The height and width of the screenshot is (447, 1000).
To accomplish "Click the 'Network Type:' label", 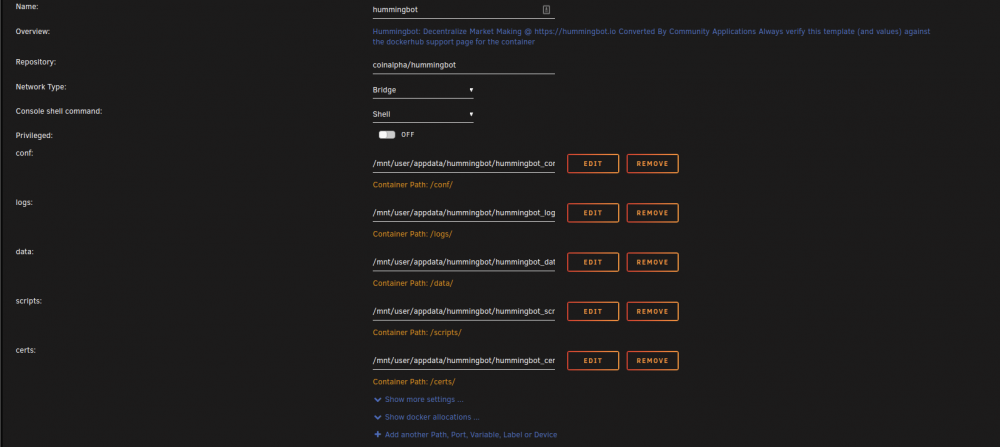I will (x=41, y=87).
